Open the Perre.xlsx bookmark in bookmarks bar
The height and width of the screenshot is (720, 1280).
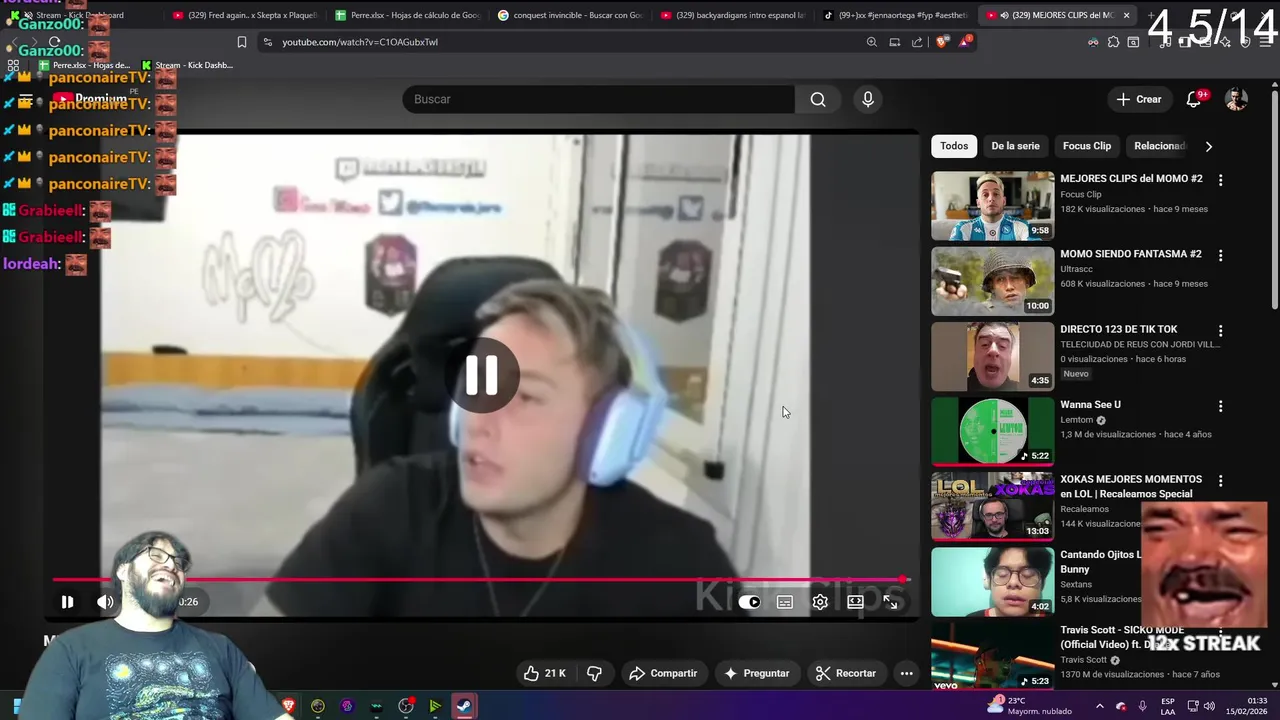click(x=84, y=65)
